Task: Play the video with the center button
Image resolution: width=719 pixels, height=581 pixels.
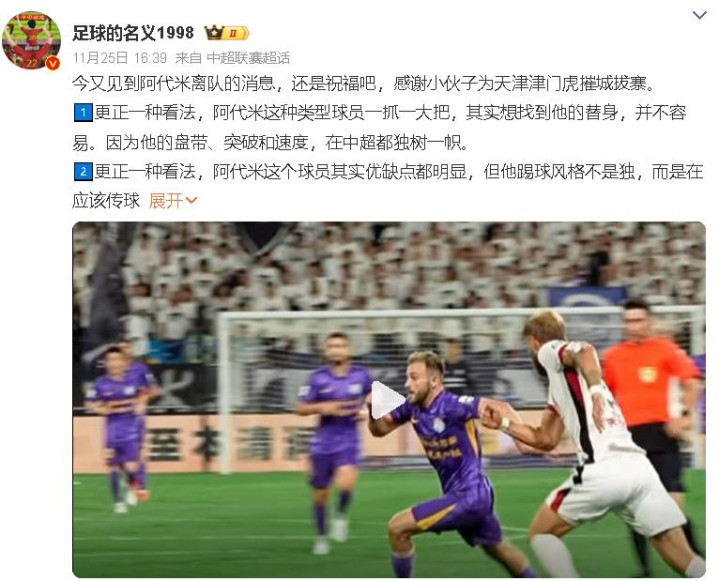Action: pyautogui.click(x=387, y=400)
